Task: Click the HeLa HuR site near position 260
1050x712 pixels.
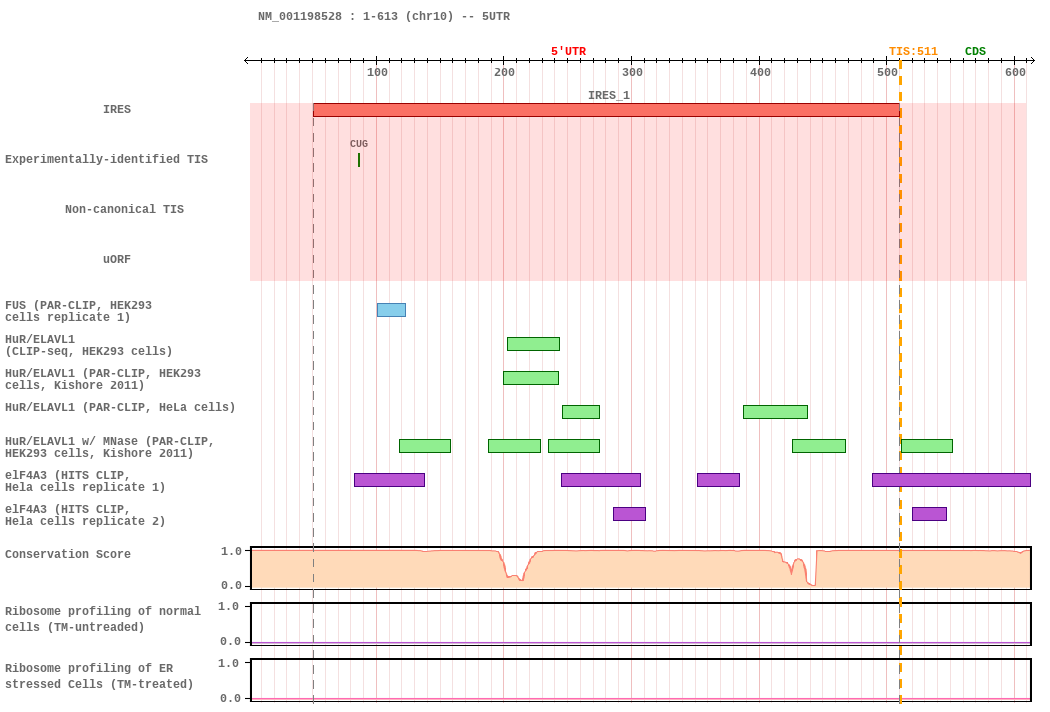Action: pyautogui.click(x=581, y=412)
